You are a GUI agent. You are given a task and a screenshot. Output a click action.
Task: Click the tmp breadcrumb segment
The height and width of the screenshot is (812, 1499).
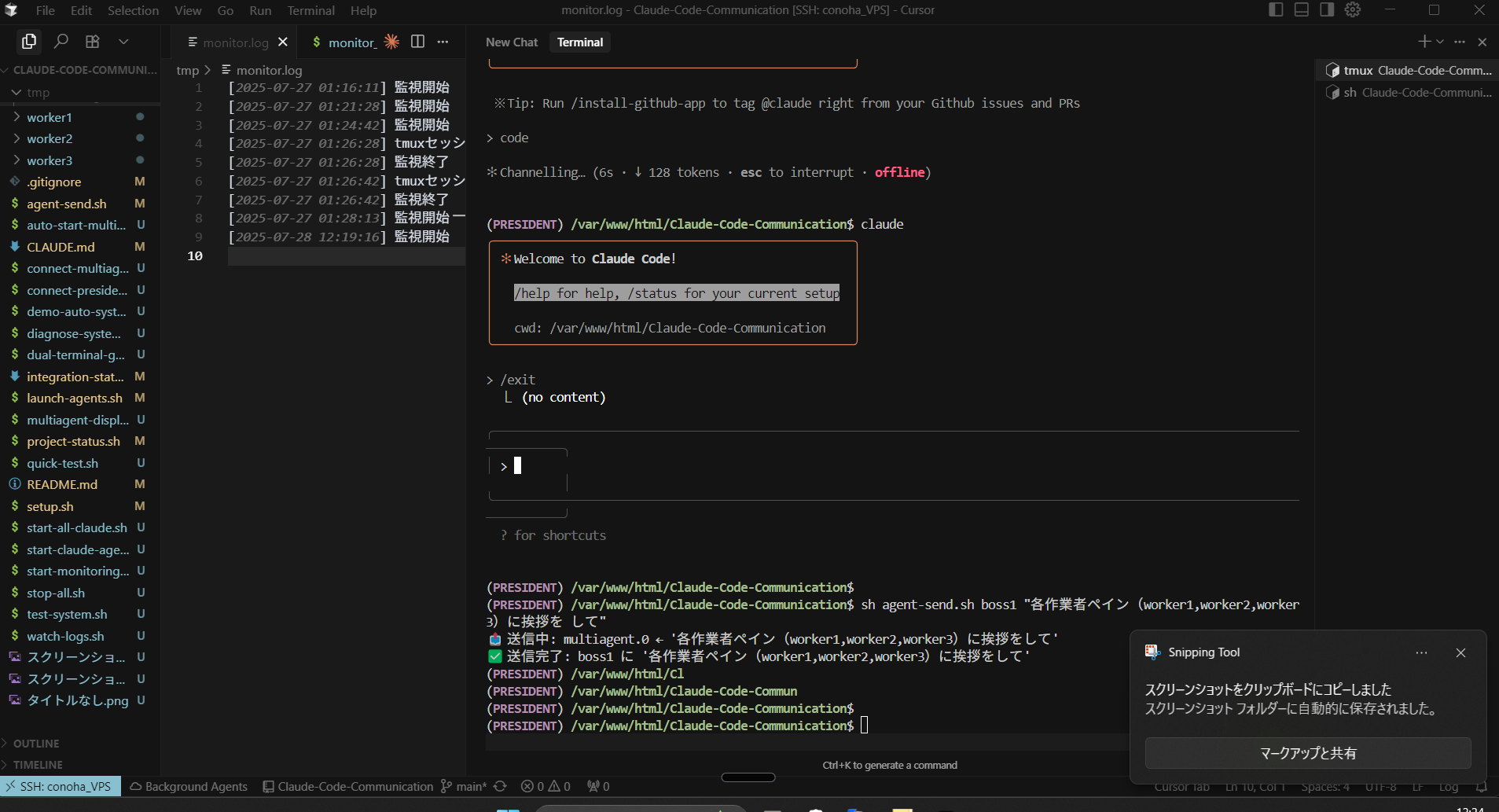click(187, 70)
